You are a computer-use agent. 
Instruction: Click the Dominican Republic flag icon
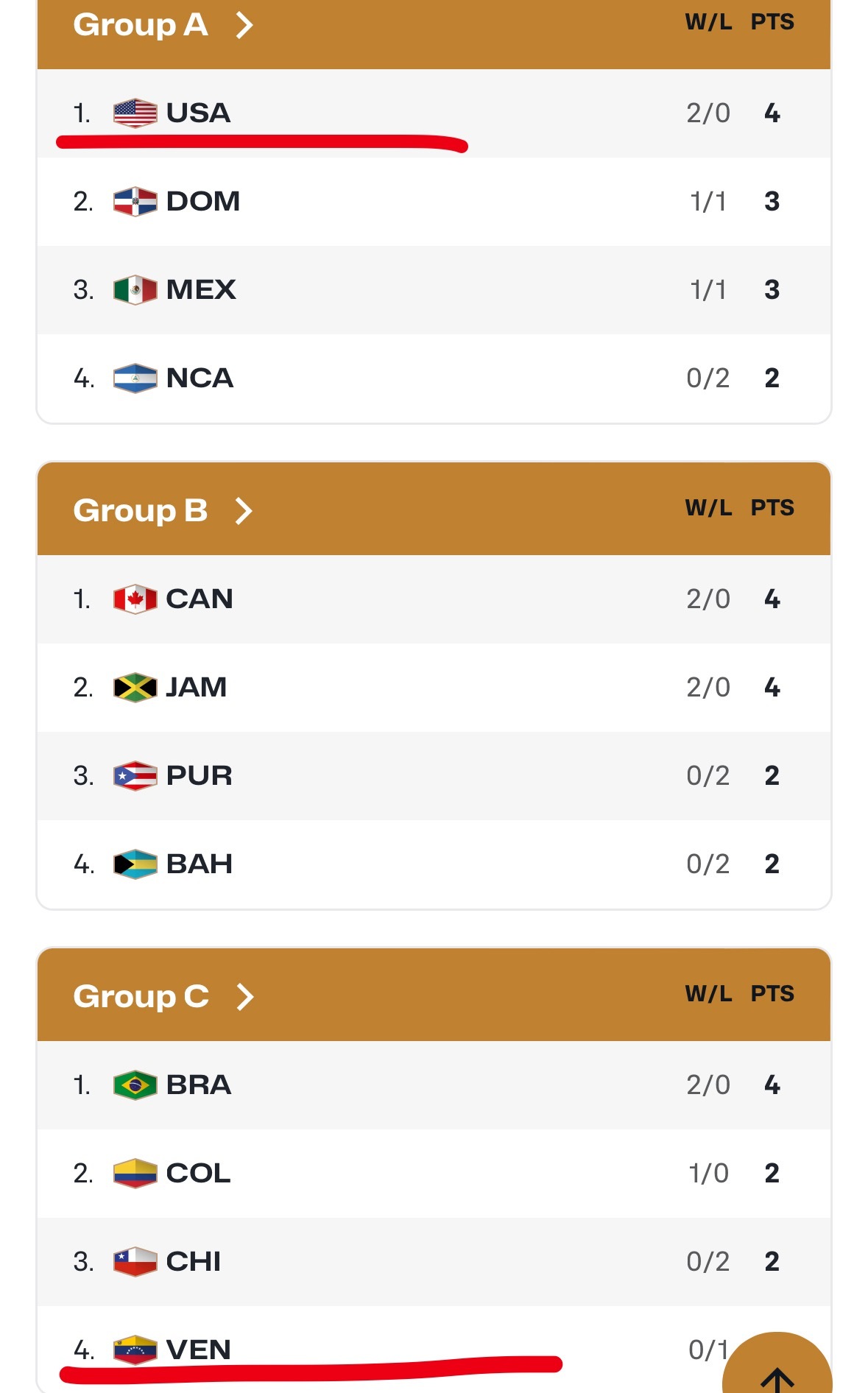point(135,202)
